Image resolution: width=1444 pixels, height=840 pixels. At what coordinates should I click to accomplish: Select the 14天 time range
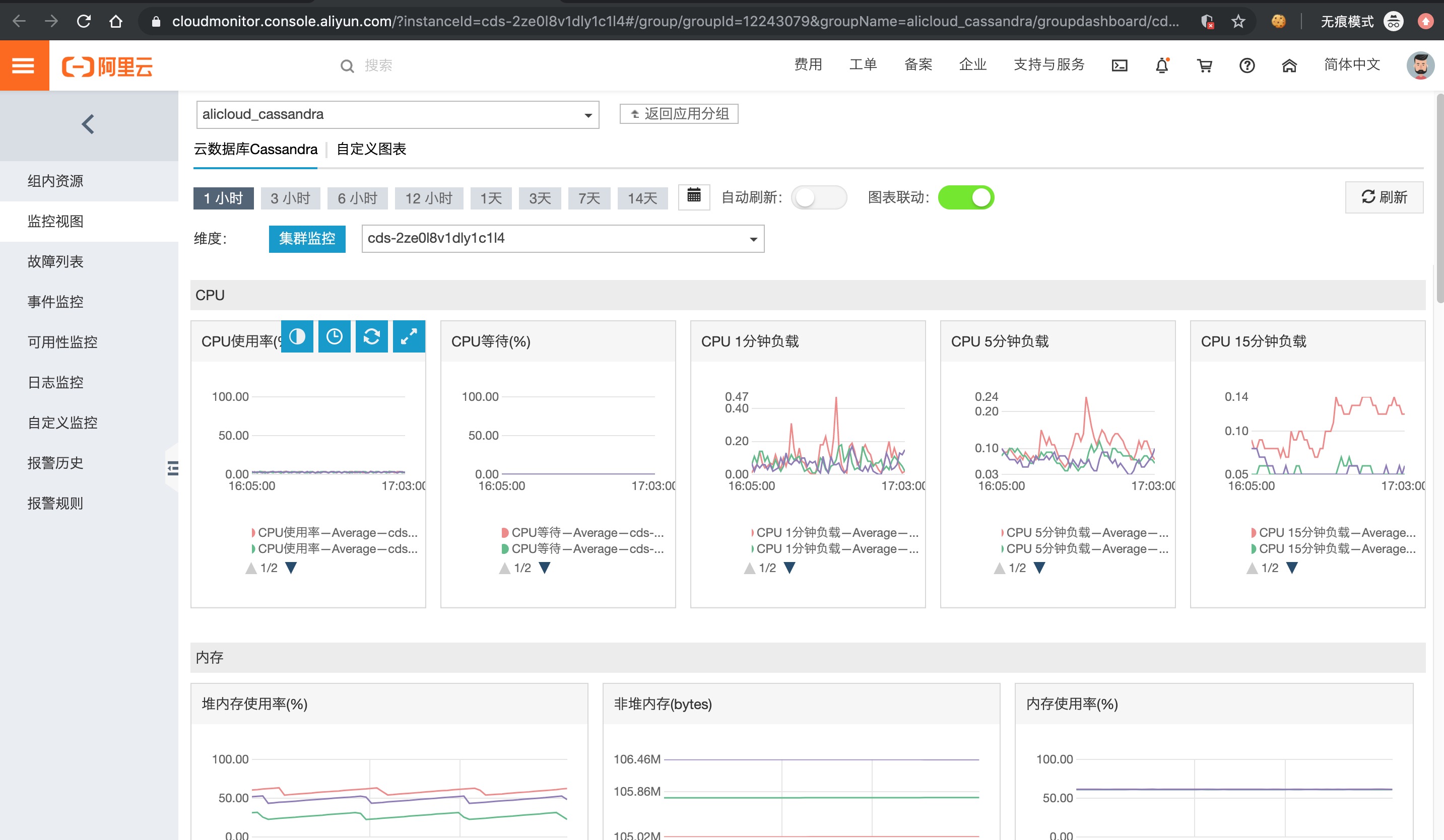pyautogui.click(x=642, y=199)
